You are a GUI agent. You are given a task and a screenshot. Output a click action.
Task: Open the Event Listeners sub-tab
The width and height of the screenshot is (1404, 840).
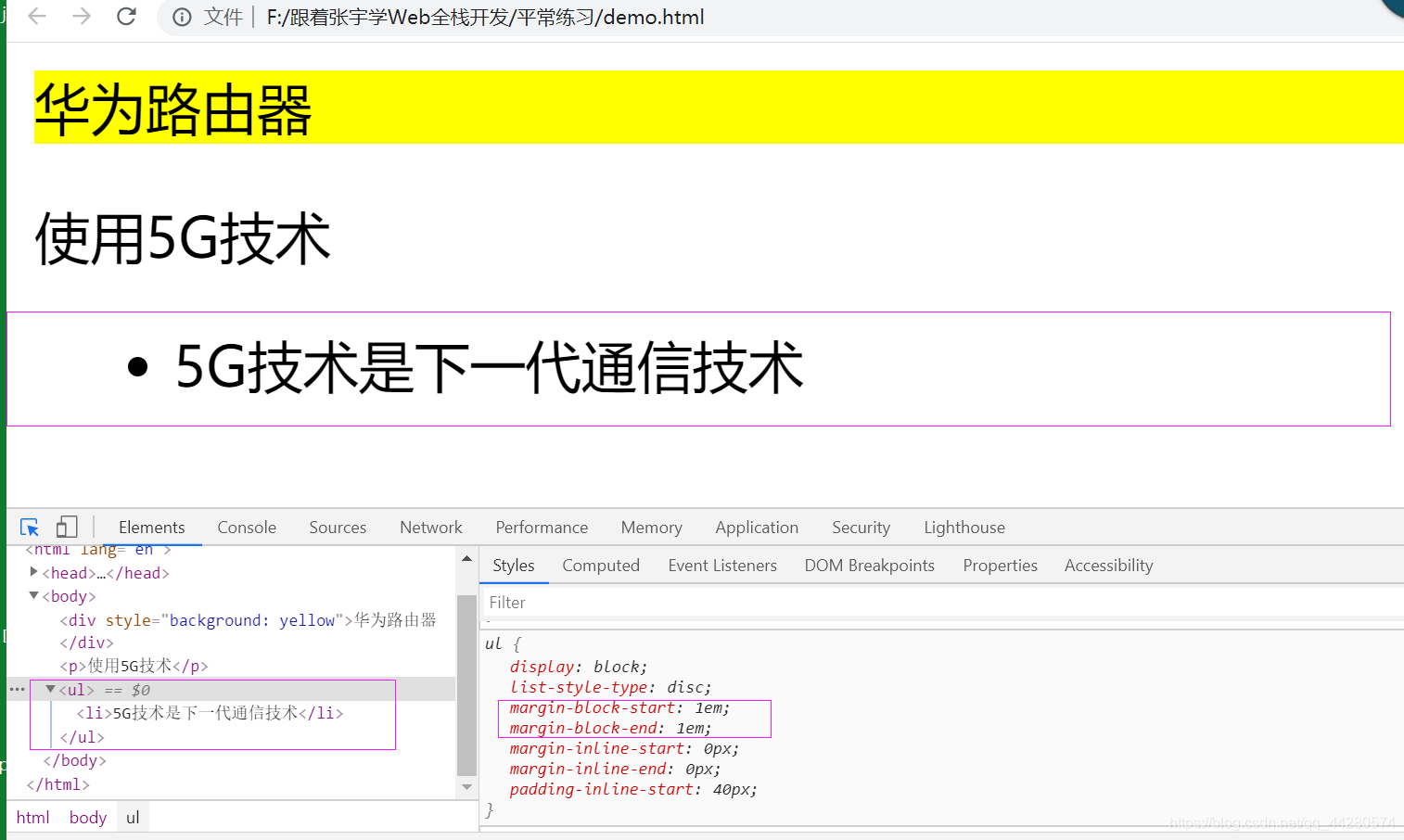pyautogui.click(x=722, y=565)
